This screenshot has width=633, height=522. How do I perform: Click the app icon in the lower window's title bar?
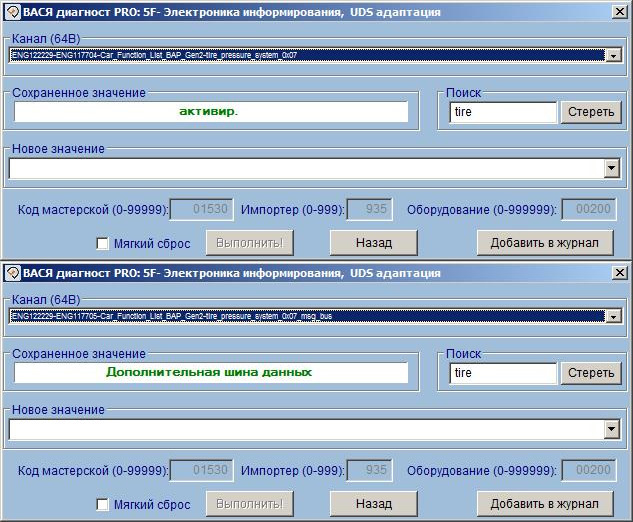coord(13,273)
